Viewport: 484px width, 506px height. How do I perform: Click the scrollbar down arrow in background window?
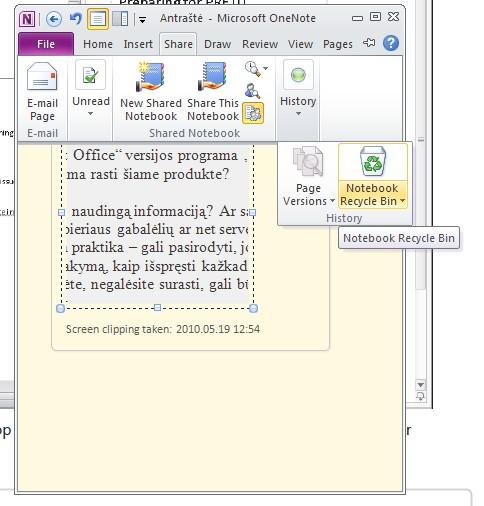[421, 385]
